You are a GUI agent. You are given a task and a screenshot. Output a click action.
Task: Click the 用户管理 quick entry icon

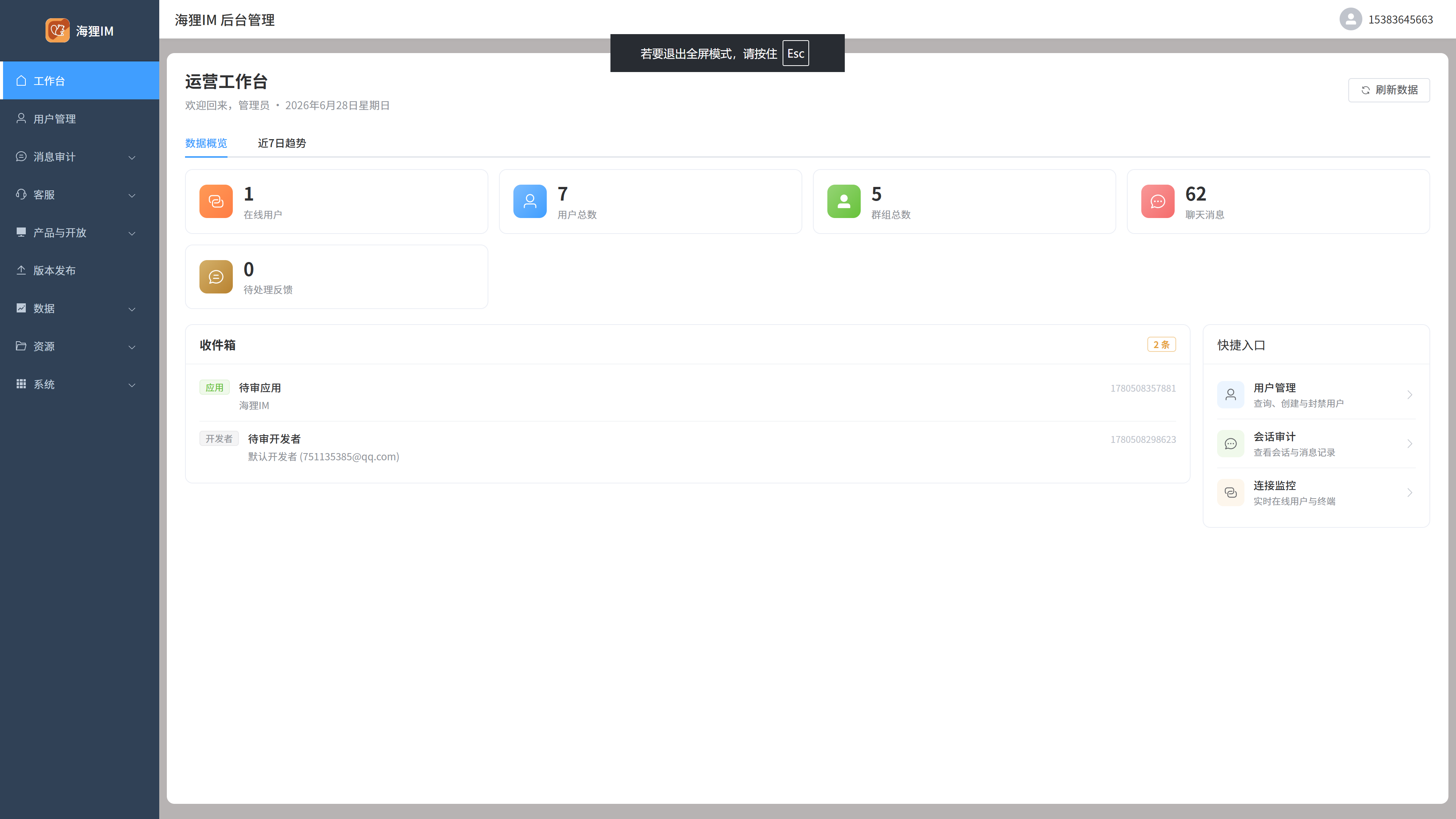(x=1230, y=394)
